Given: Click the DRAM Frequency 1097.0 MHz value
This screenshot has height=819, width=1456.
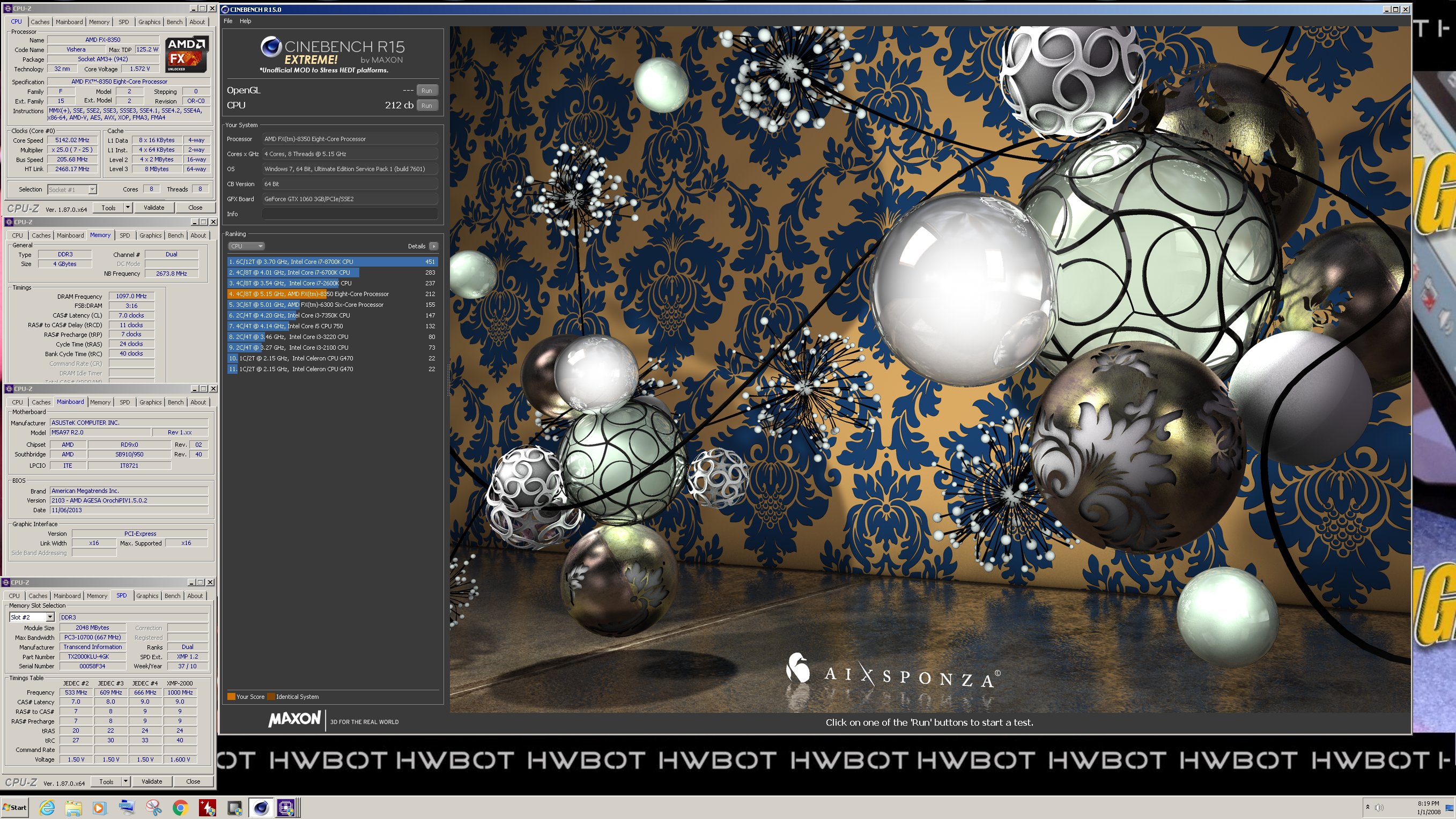Looking at the screenshot, I should 131,296.
